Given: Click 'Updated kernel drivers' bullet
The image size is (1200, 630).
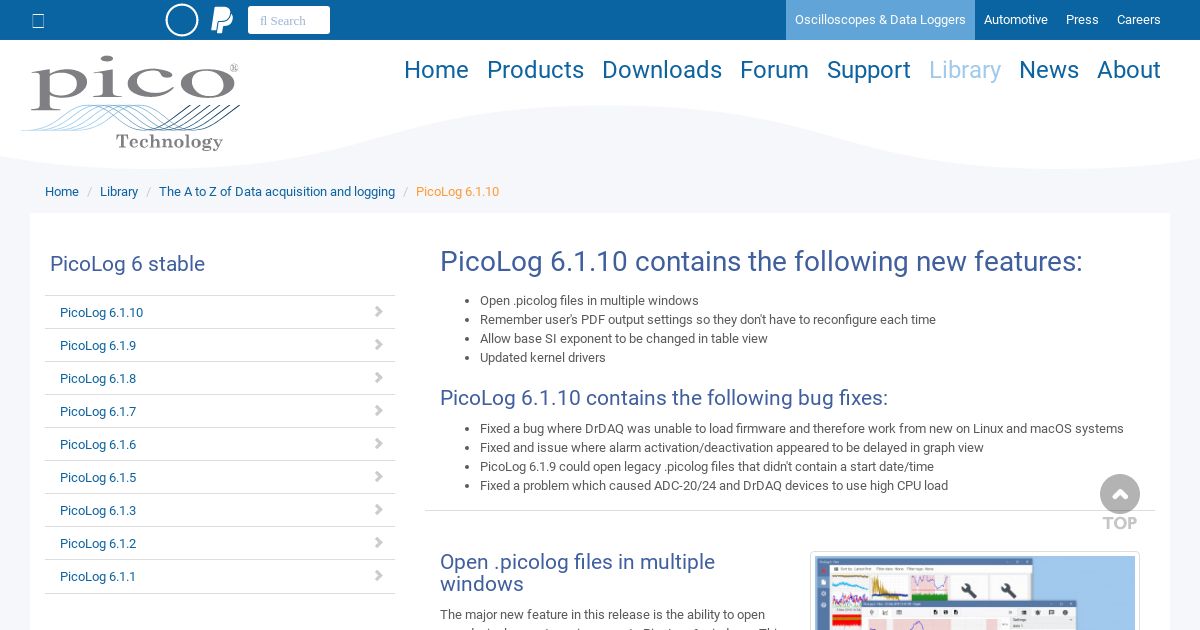Looking at the screenshot, I should pos(543,358).
